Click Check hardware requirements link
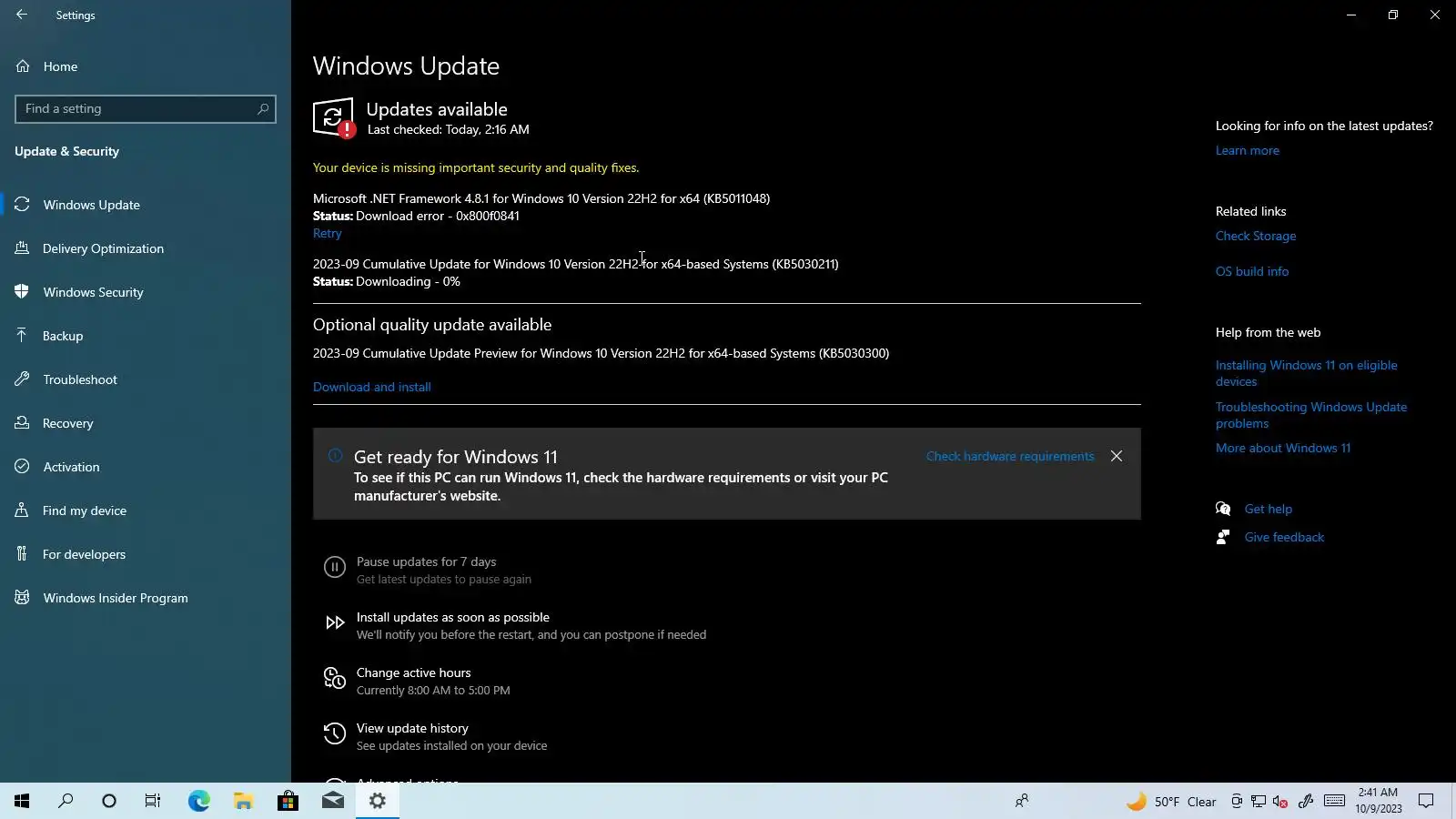Image resolution: width=1456 pixels, height=819 pixels. 1010,457
